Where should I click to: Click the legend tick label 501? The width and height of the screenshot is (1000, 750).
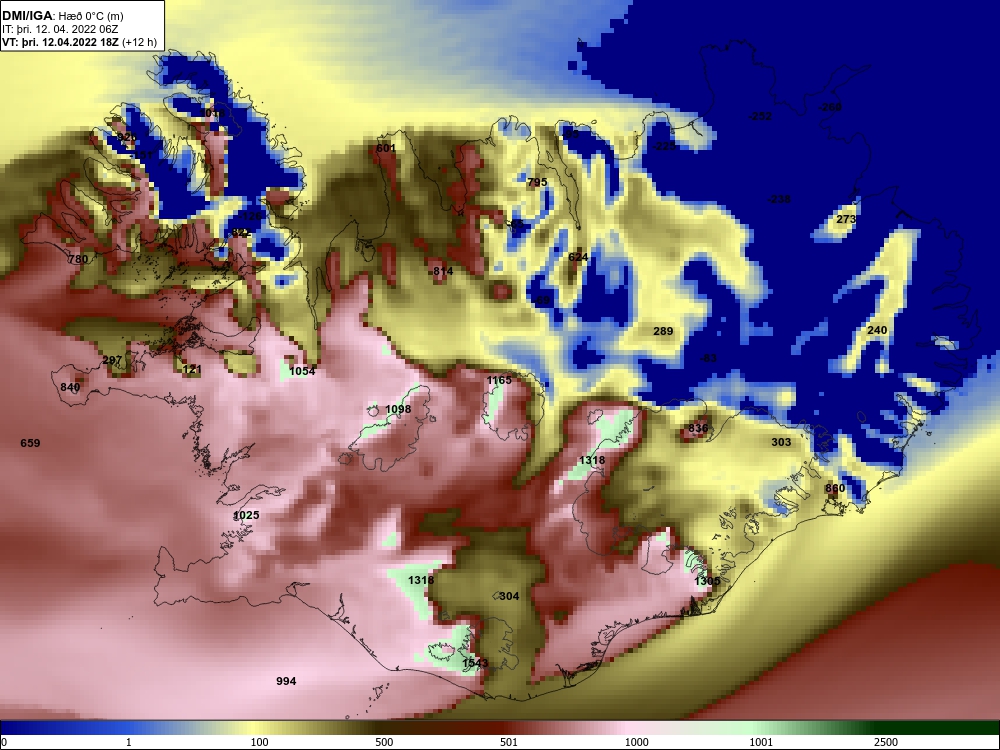[x=509, y=742]
